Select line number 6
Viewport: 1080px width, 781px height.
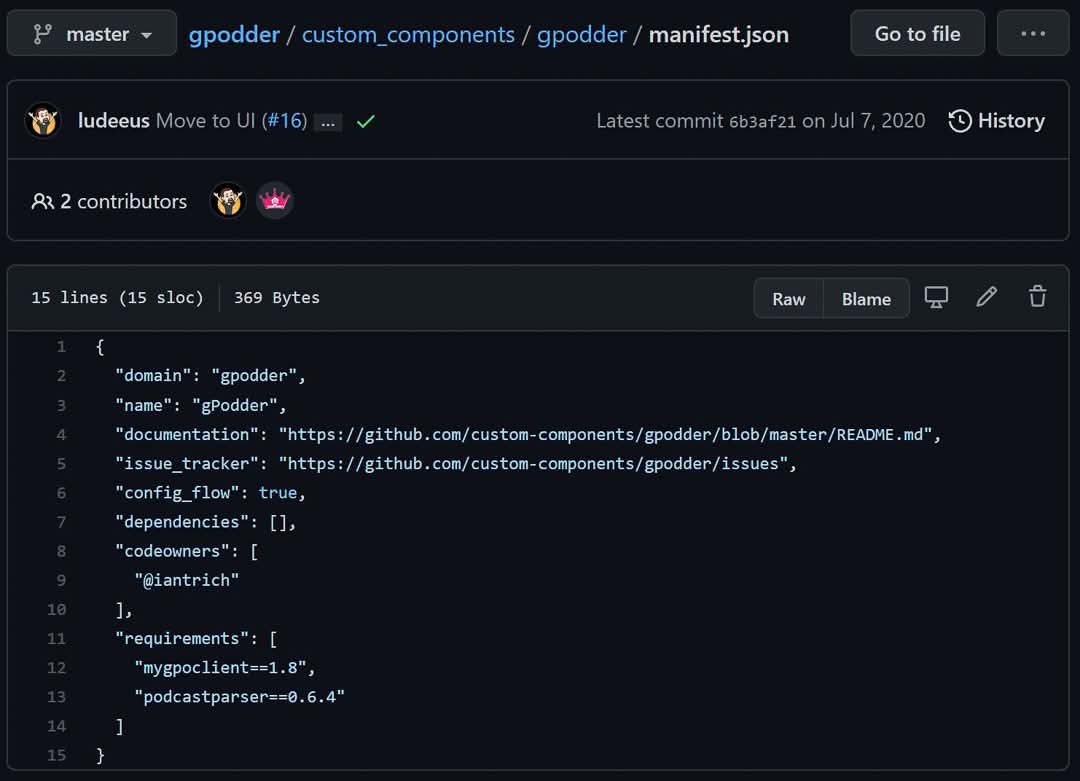coord(61,493)
